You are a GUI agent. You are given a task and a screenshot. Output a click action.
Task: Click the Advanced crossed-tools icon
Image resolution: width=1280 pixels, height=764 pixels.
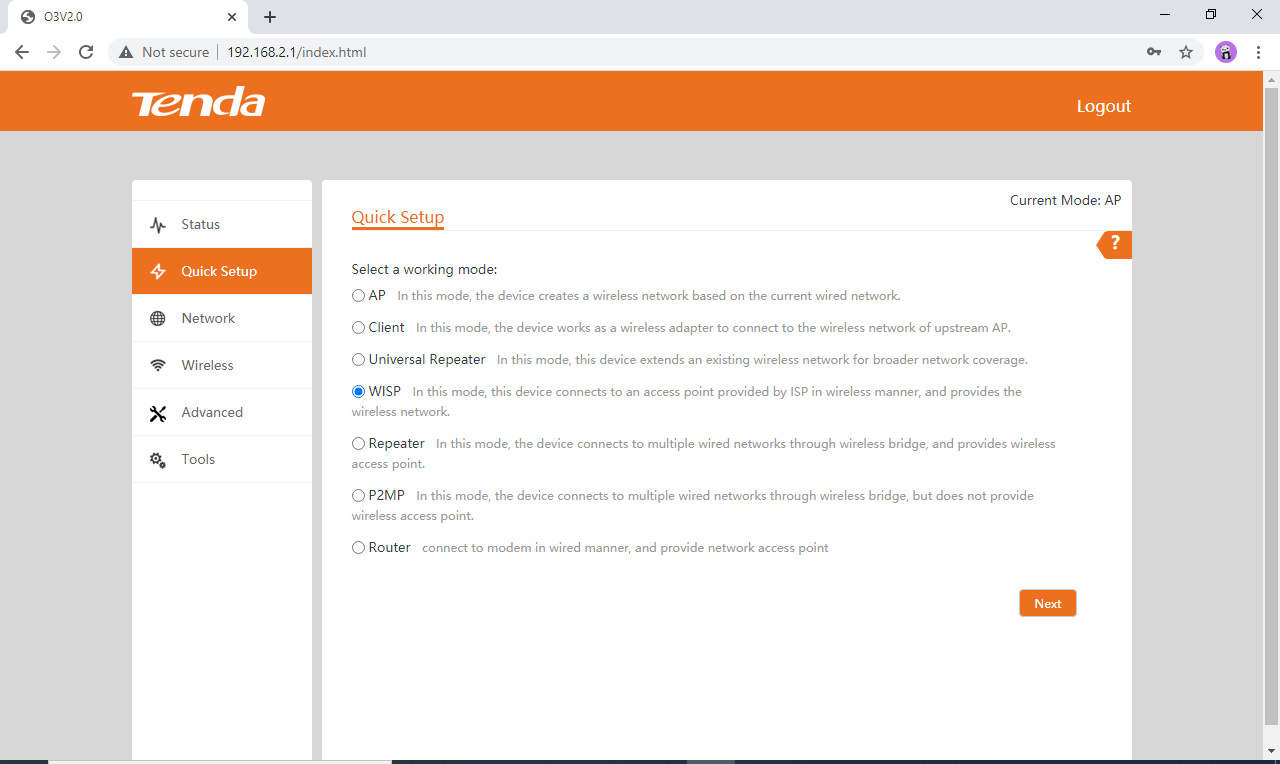click(158, 413)
